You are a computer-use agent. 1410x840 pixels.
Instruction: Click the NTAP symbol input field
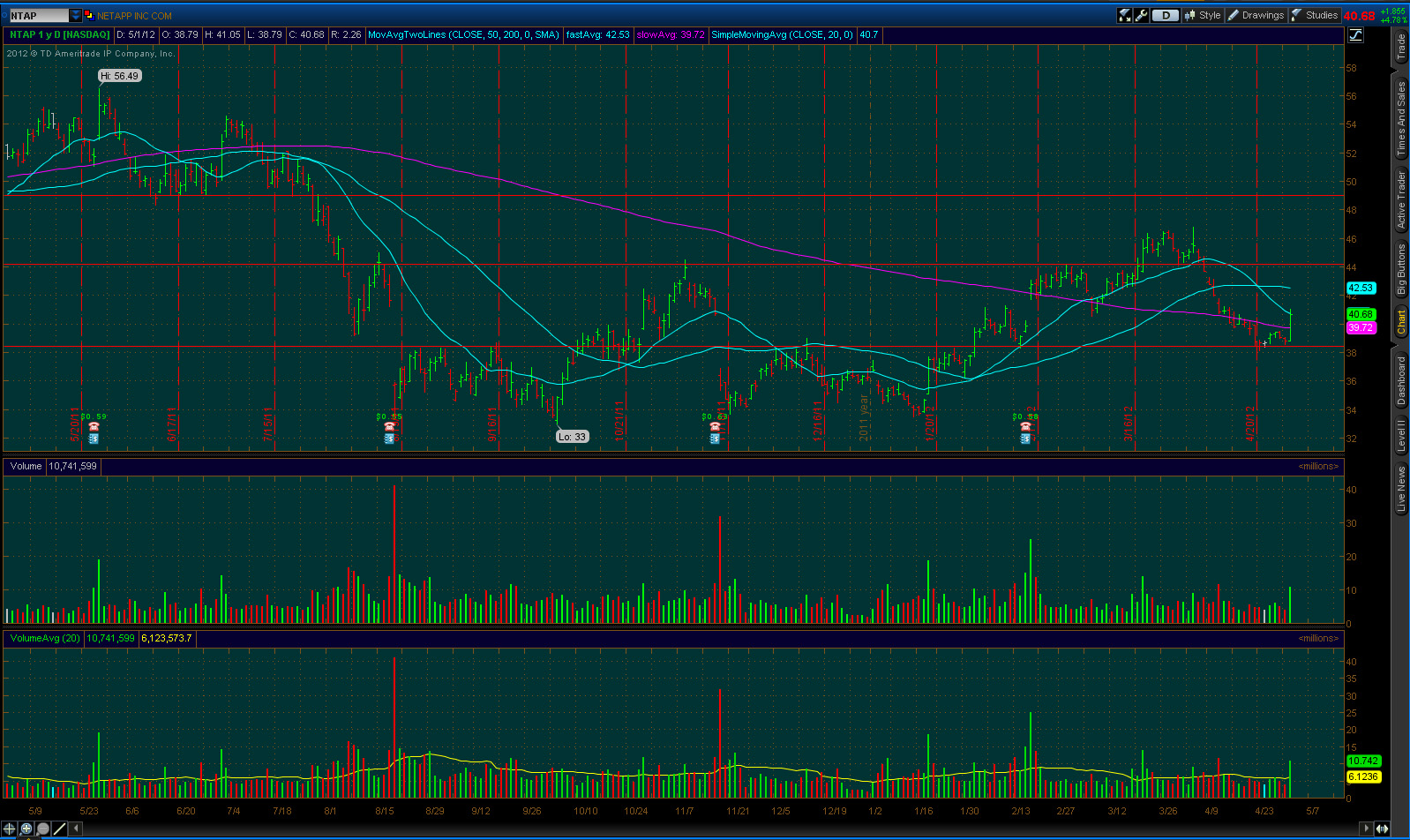38,15
